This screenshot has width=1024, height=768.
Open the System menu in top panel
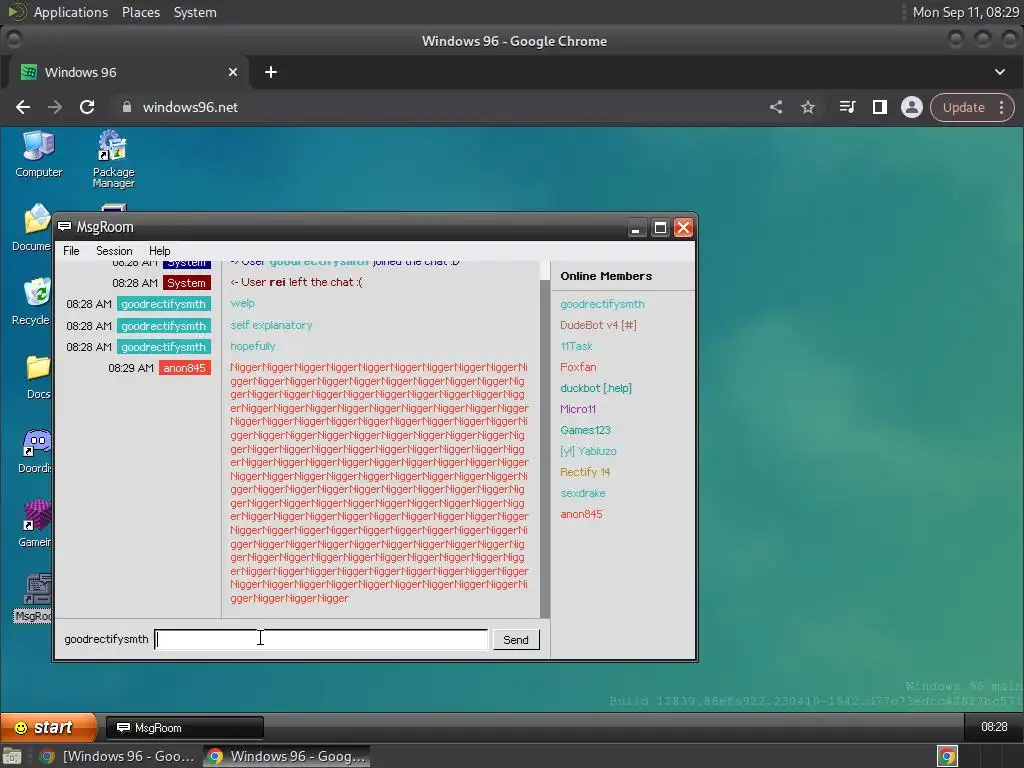tap(195, 12)
